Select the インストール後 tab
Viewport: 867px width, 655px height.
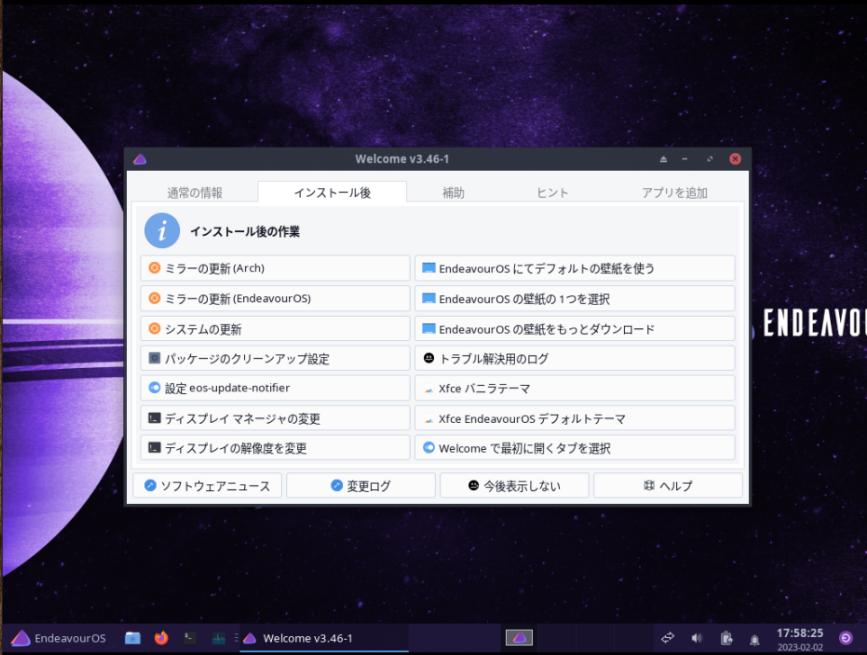coord(332,192)
